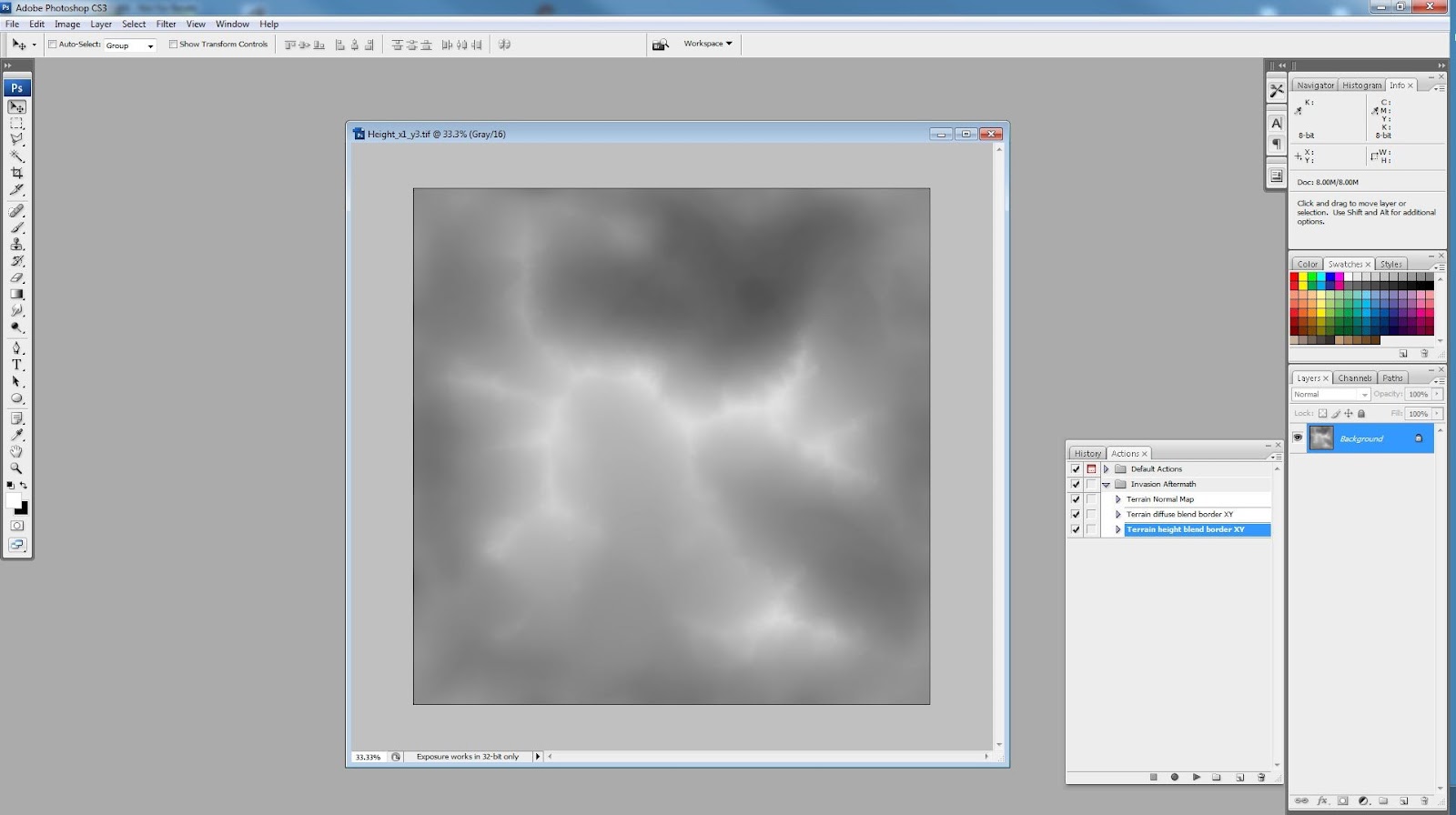Open the Filter menu

pyautogui.click(x=166, y=24)
